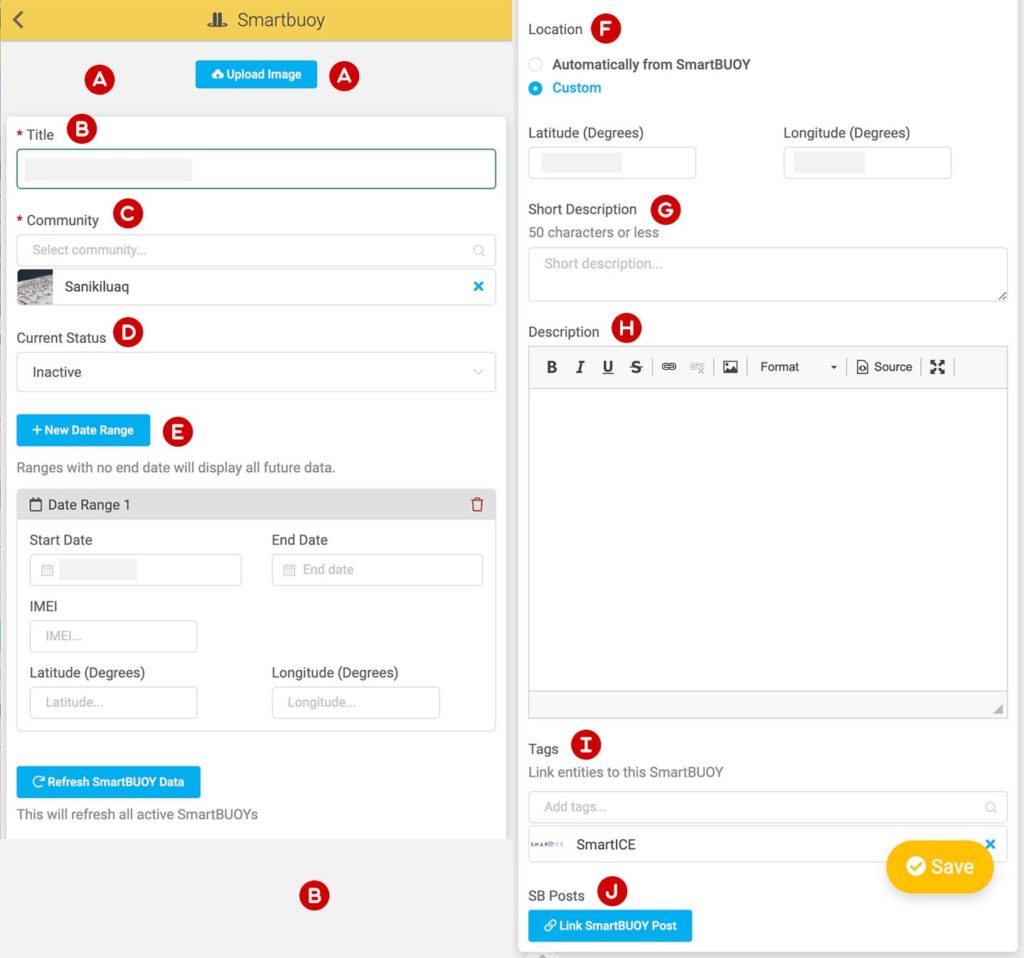Insert a link using the editor toolbar

(669, 367)
